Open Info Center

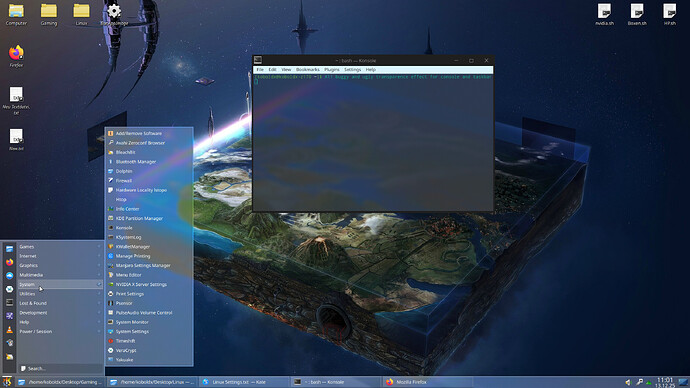click(149, 209)
